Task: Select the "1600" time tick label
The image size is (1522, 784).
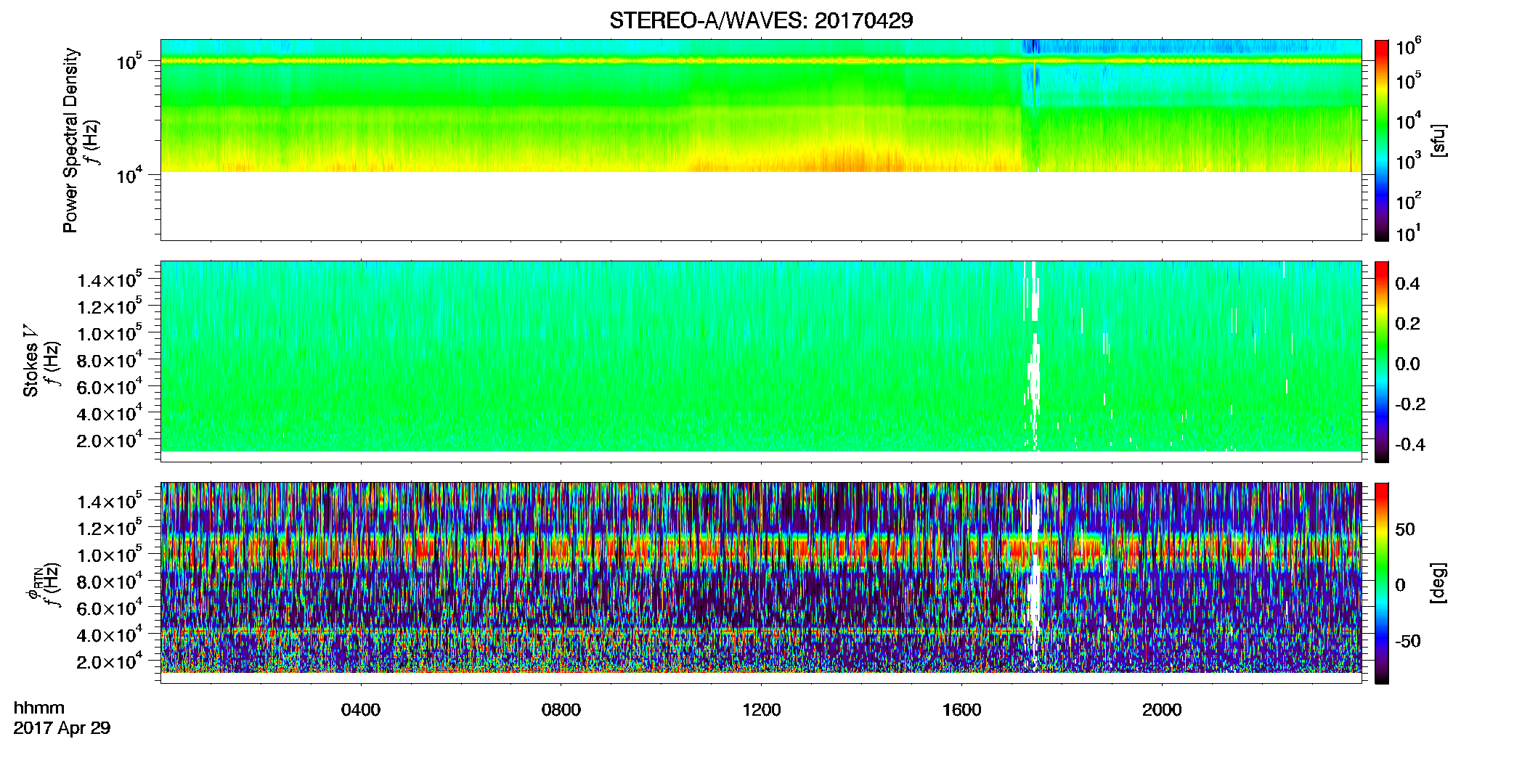Action: click(962, 710)
